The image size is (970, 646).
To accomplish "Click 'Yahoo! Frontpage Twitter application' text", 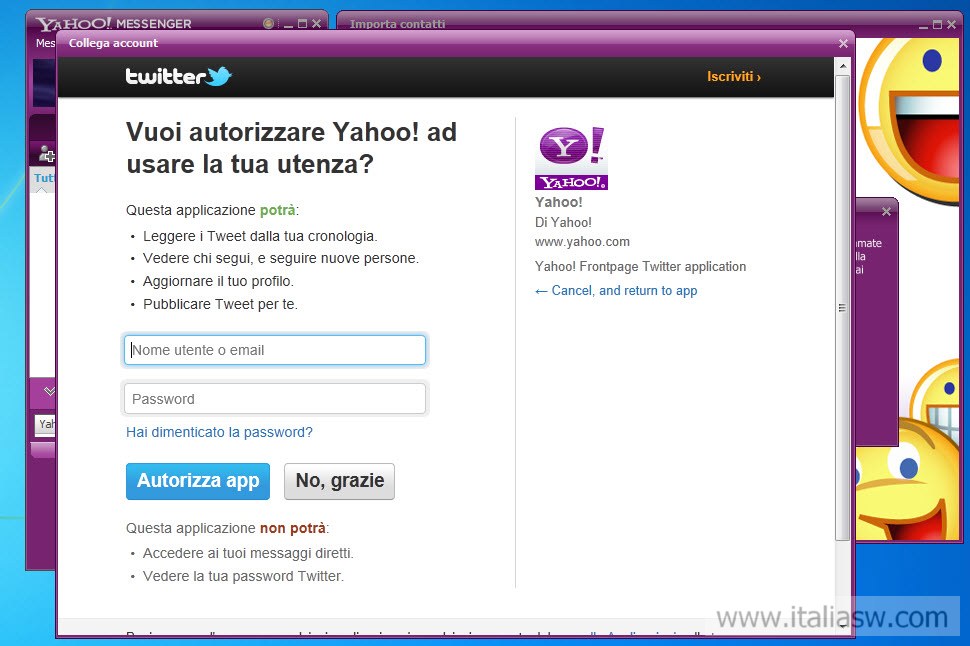I will coord(640,267).
